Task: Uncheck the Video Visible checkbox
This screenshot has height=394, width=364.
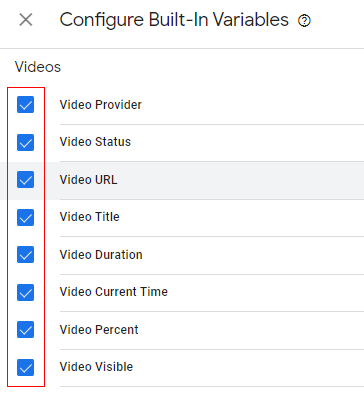Action: (x=26, y=367)
